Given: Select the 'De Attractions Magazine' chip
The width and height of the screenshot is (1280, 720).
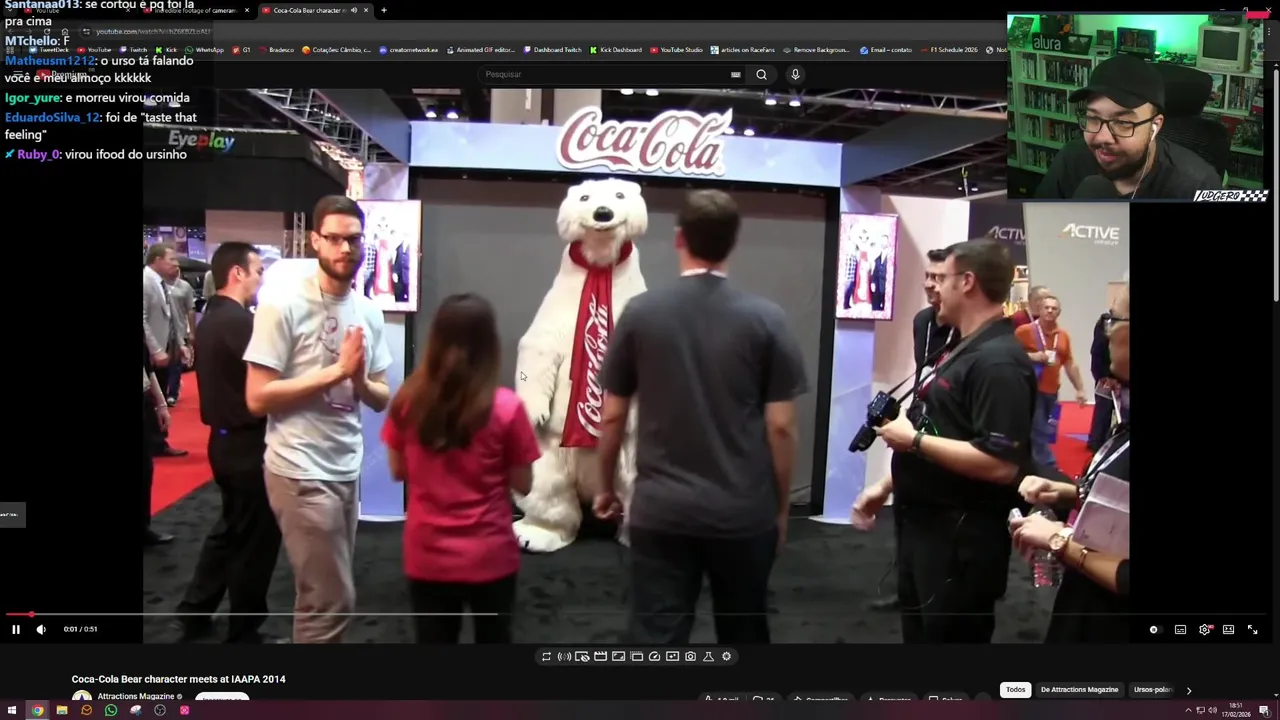Looking at the screenshot, I should (1079, 689).
